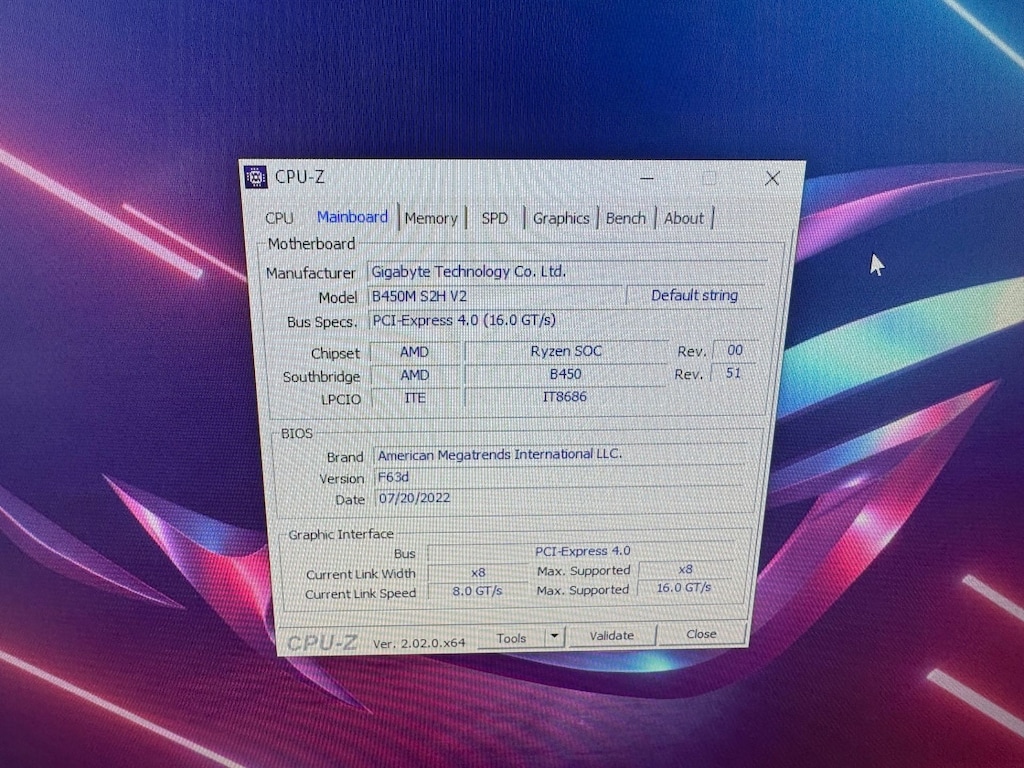Click the Manufacturer field Gigabyte Technology Co. Ltd.

(567, 272)
